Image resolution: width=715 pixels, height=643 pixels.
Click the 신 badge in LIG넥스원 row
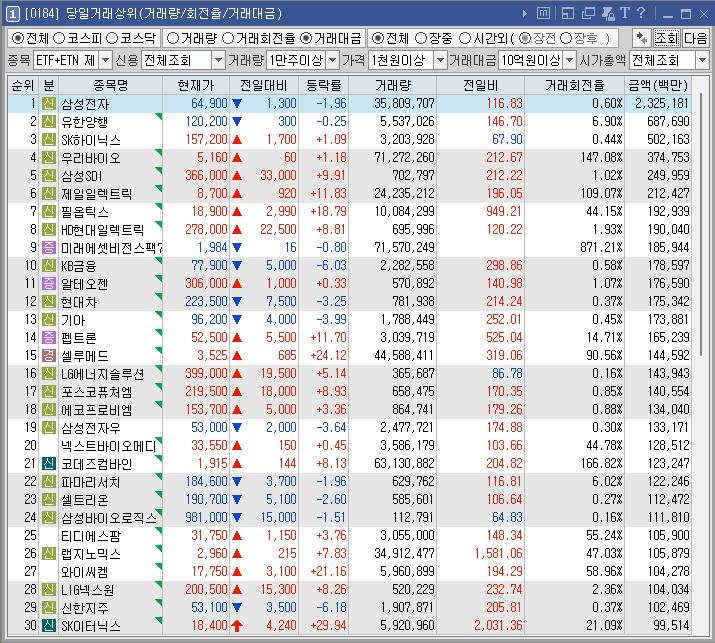[x=49, y=590]
